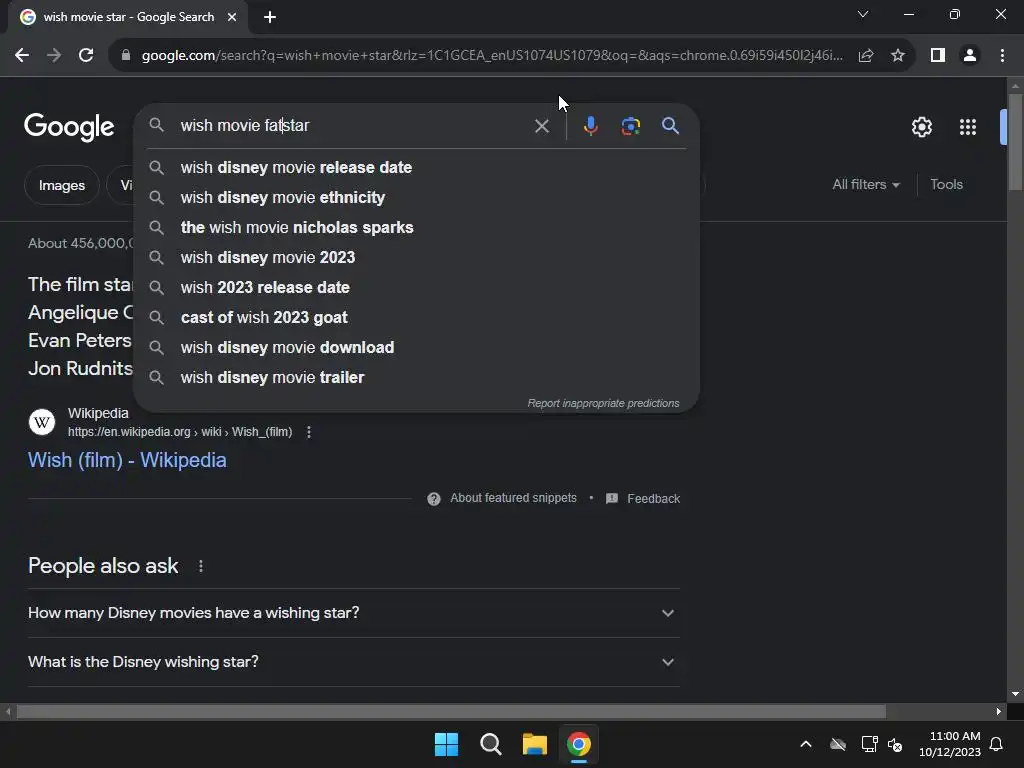1024x768 pixels.
Task: Click inside the 'wish movie fatstar' search field
Action: (353, 125)
